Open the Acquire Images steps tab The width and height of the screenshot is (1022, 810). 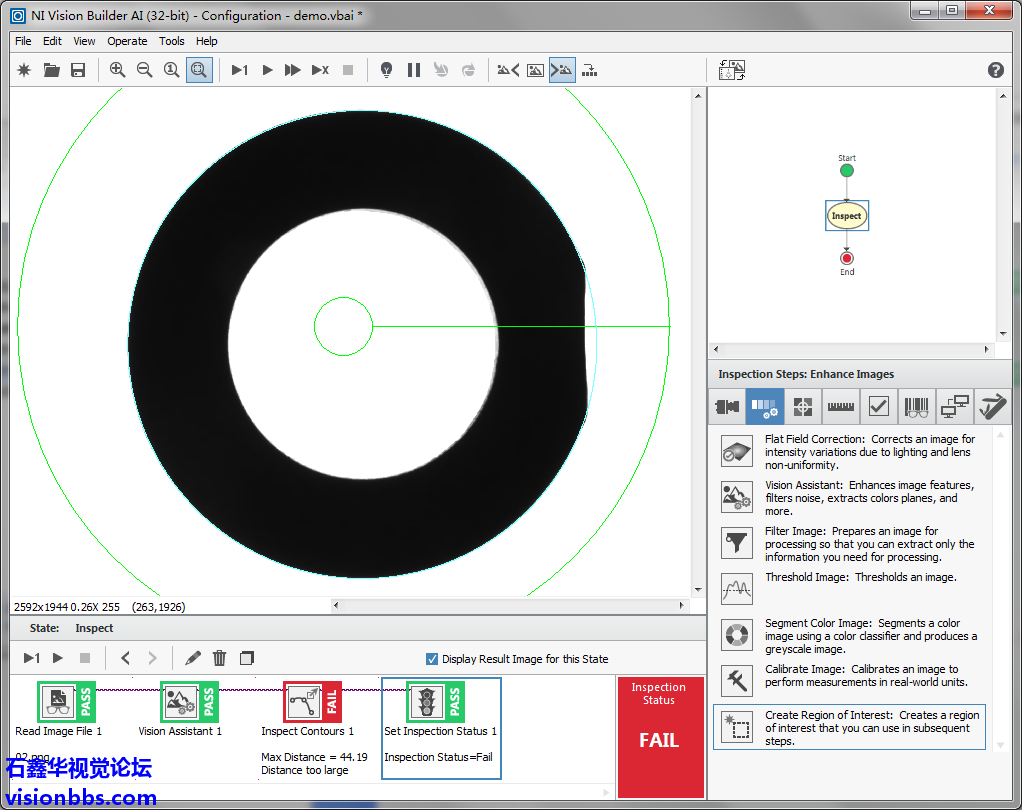click(x=726, y=407)
